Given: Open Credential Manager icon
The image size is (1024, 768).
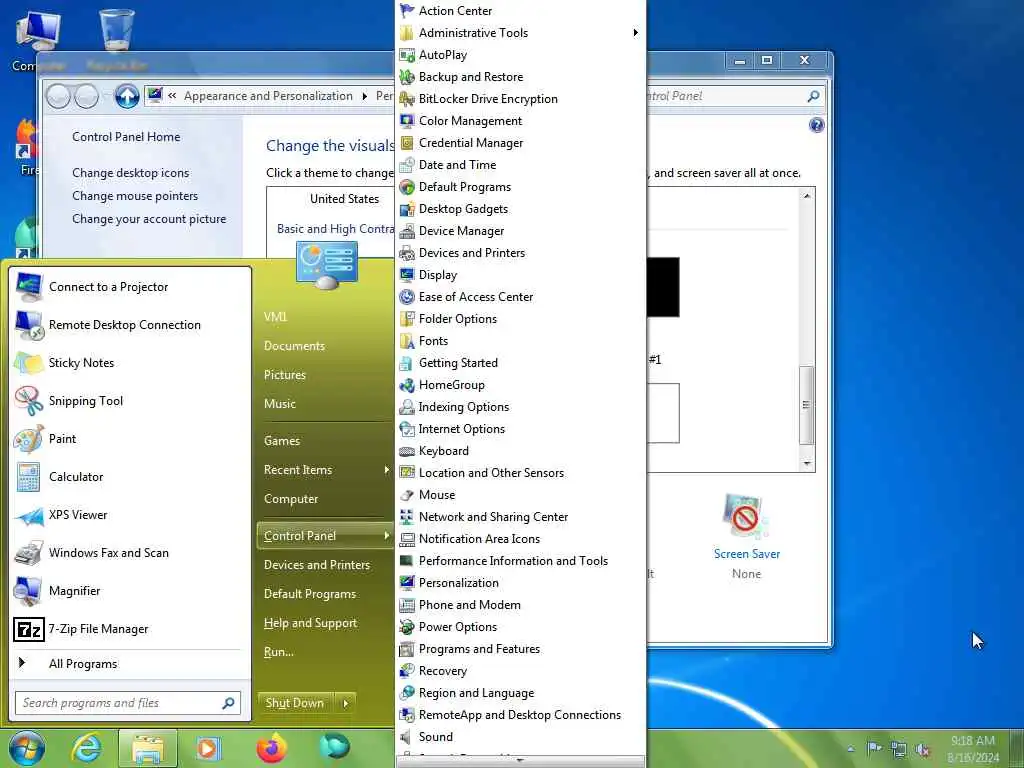Looking at the screenshot, I should click(407, 143).
